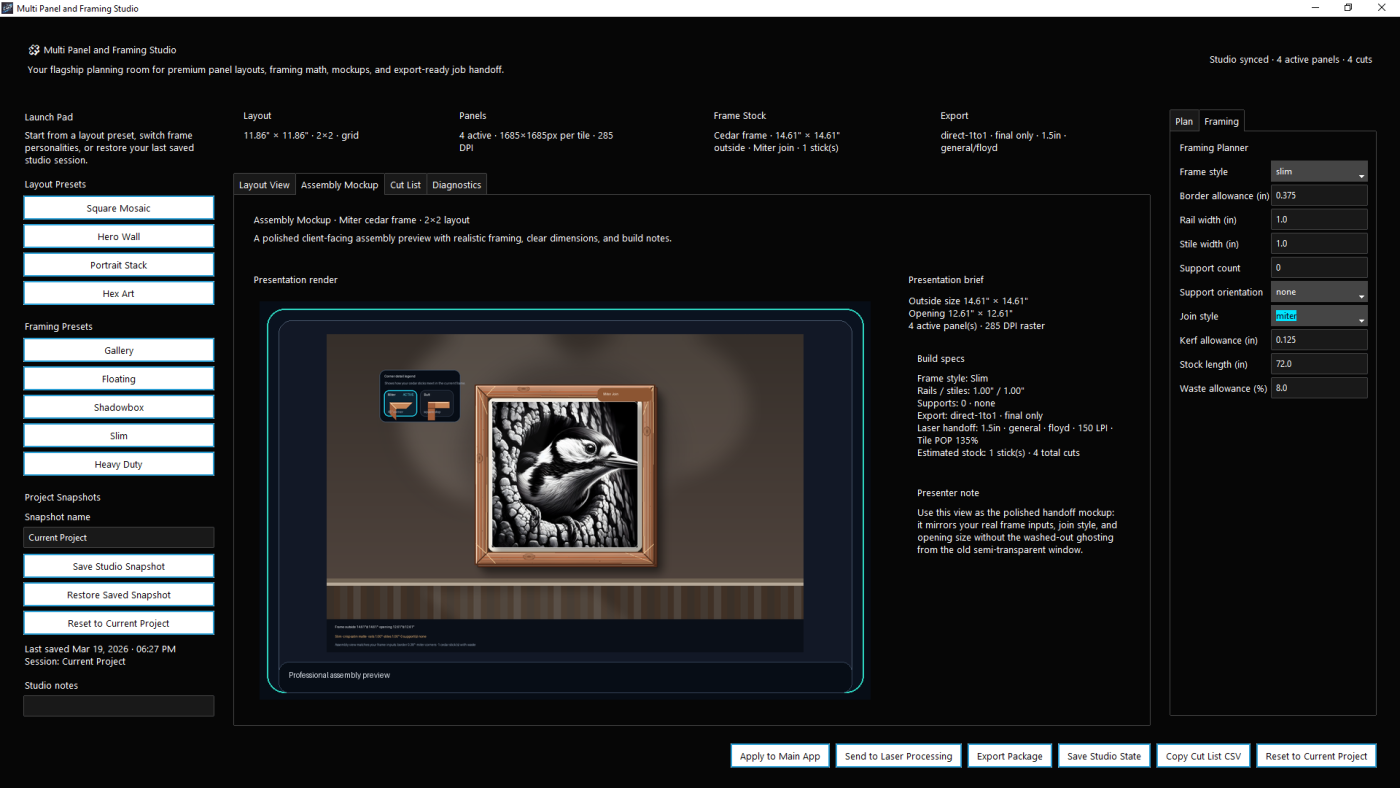Expand the Support orientation dropdown

1318,293
